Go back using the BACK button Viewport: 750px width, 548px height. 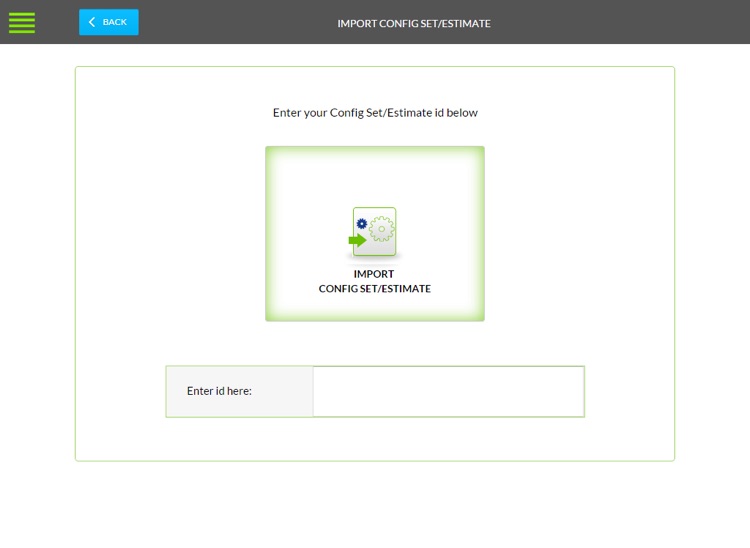(109, 22)
